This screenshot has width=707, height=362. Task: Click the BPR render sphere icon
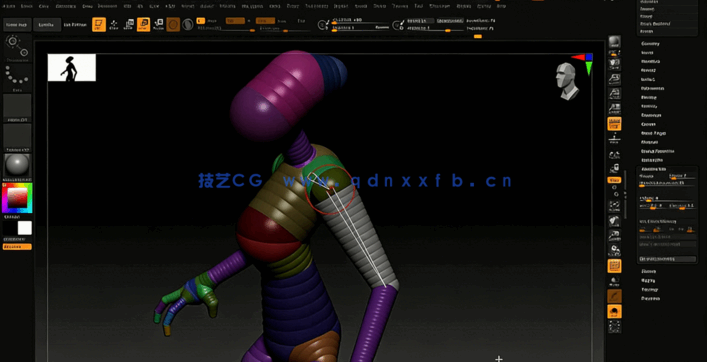pyautogui.click(x=614, y=42)
